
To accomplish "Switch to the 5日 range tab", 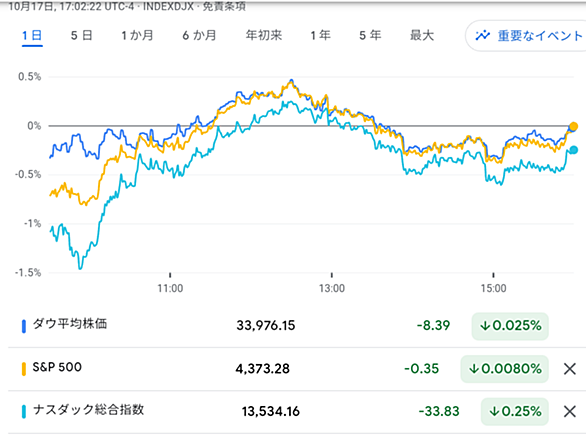I will [x=81, y=36].
